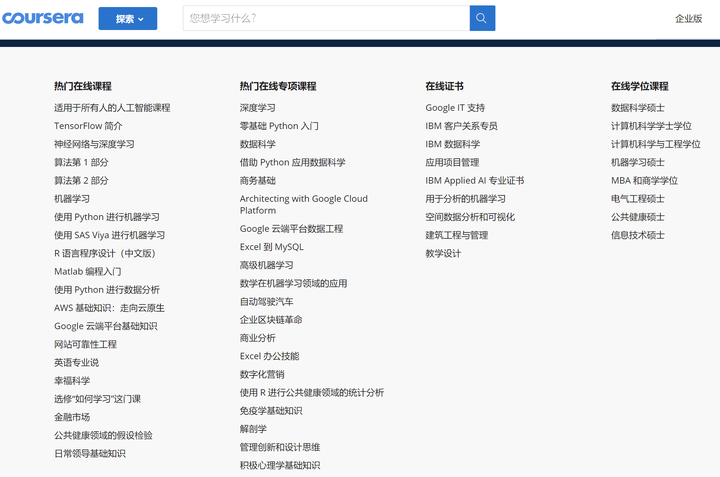
Task: Open 应用项目管理 link
Action: tap(452, 163)
